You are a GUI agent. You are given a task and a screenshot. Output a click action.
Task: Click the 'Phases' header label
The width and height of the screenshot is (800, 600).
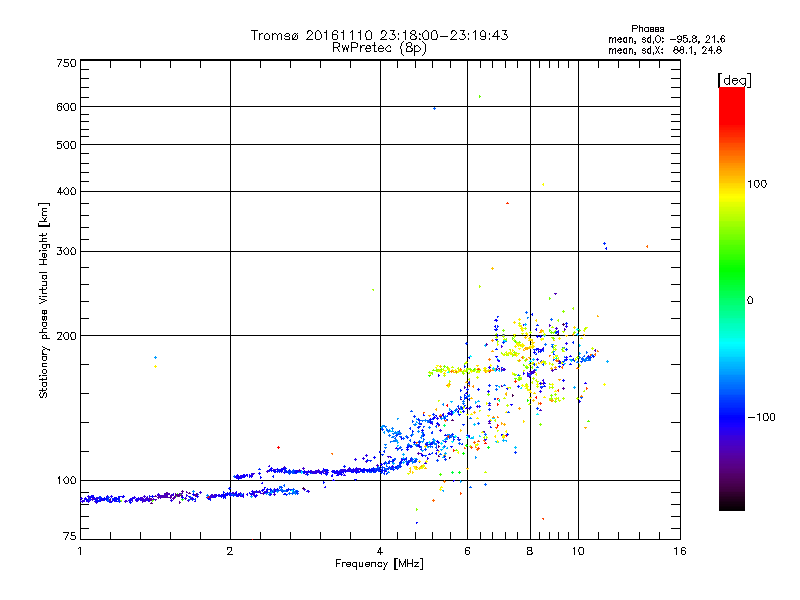point(647,29)
